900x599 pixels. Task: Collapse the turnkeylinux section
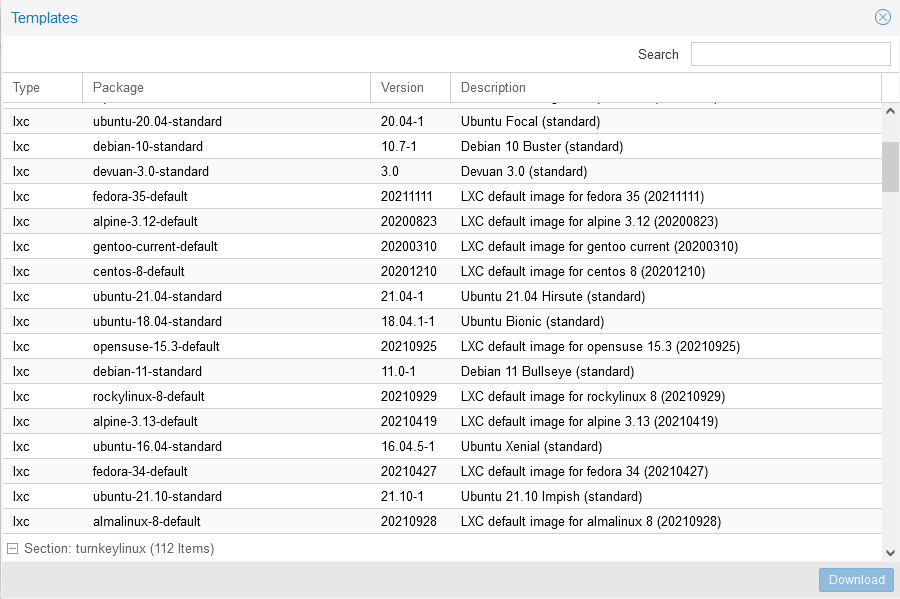tap(12, 549)
